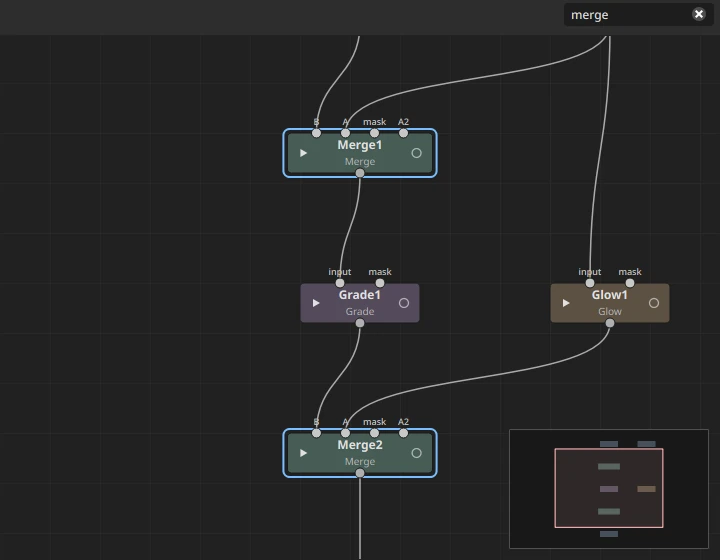Toggle the circle indicator on Grade1

click(404, 303)
